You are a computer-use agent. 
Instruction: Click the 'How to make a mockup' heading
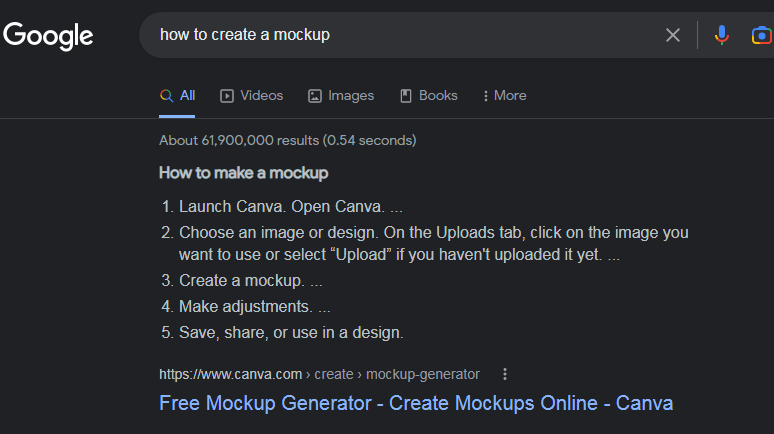click(243, 173)
